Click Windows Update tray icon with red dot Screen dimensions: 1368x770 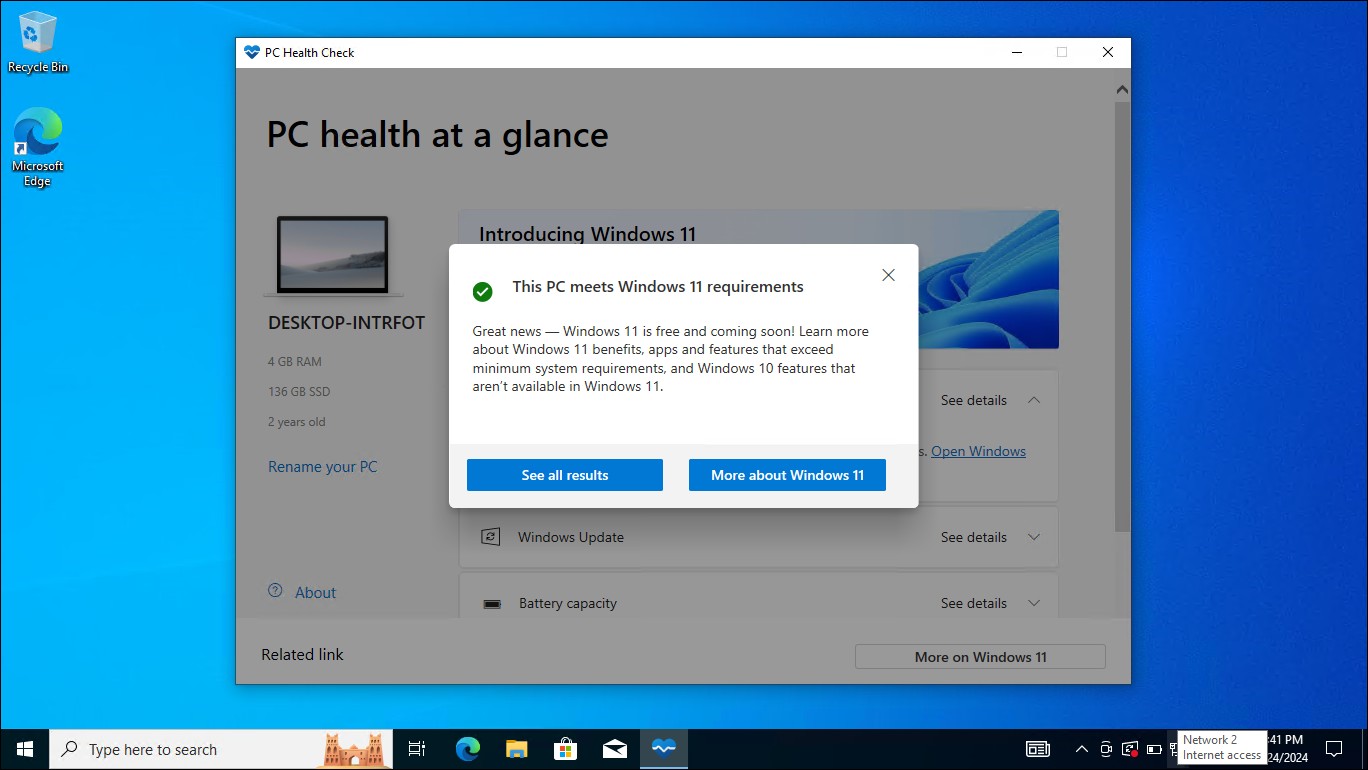tap(1130, 749)
